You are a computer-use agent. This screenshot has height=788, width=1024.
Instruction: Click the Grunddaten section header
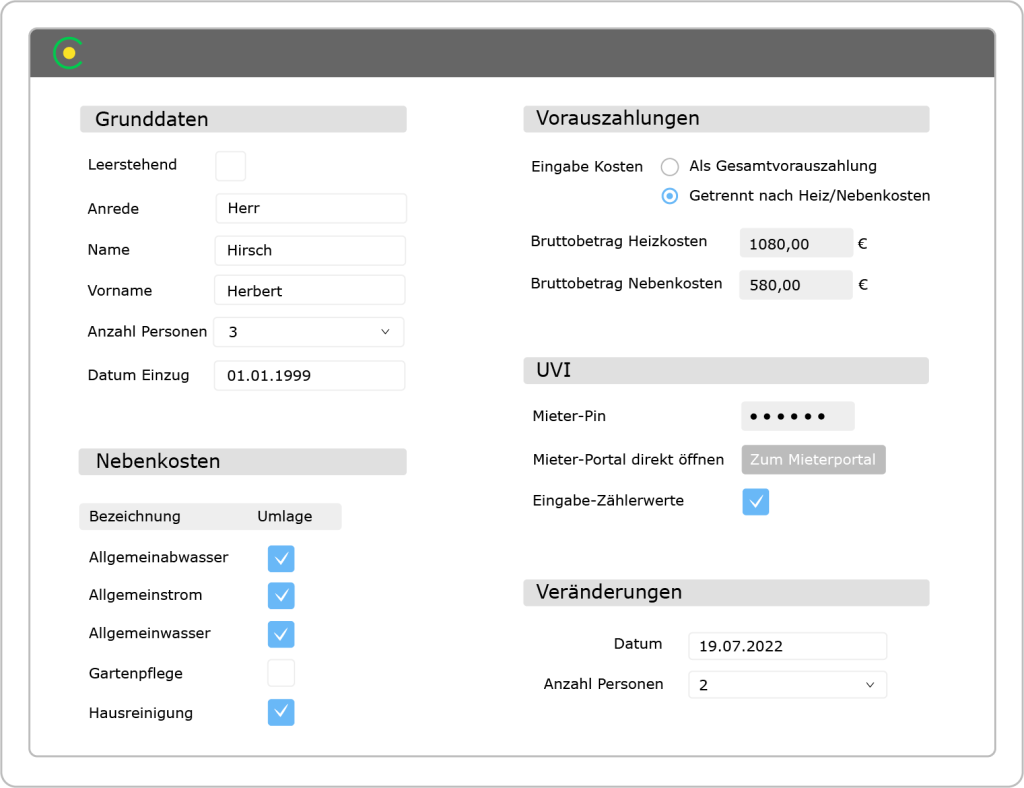click(x=243, y=119)
